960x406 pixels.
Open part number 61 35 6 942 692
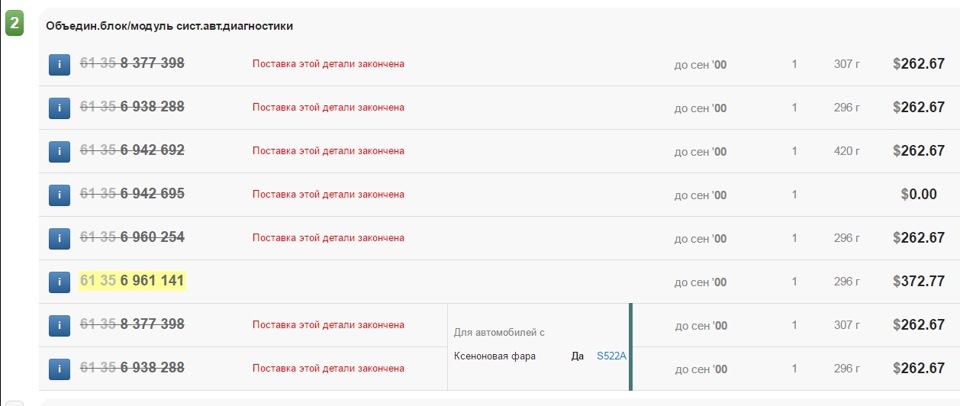click(x=132, y=150)
